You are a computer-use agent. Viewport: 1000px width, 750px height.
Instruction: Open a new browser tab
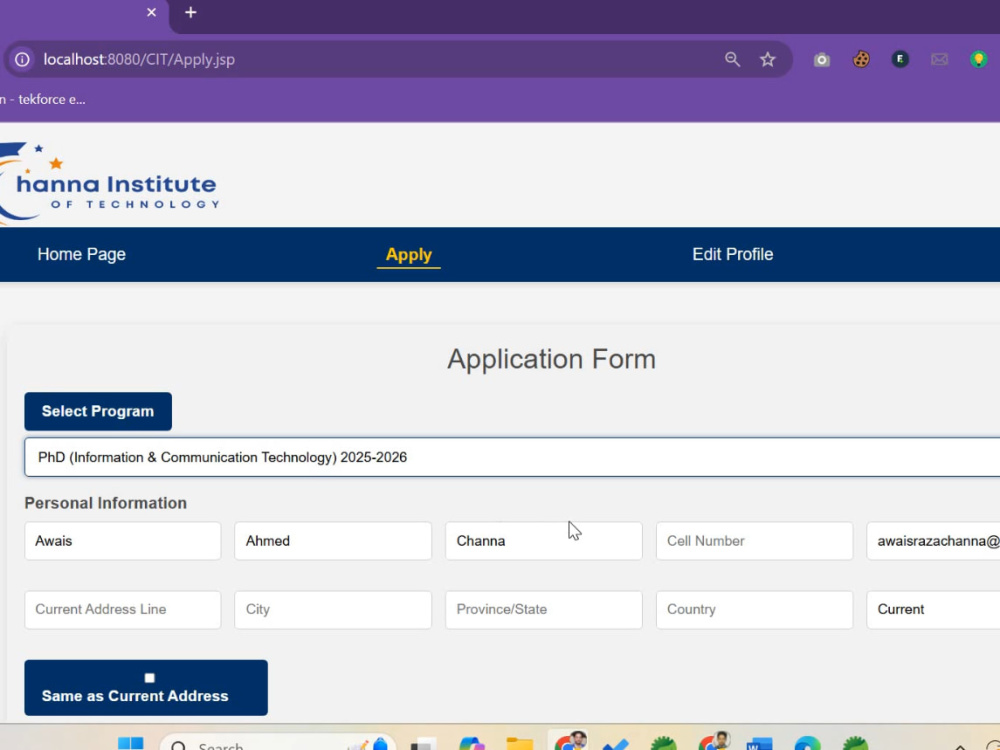tap(191, 12)
